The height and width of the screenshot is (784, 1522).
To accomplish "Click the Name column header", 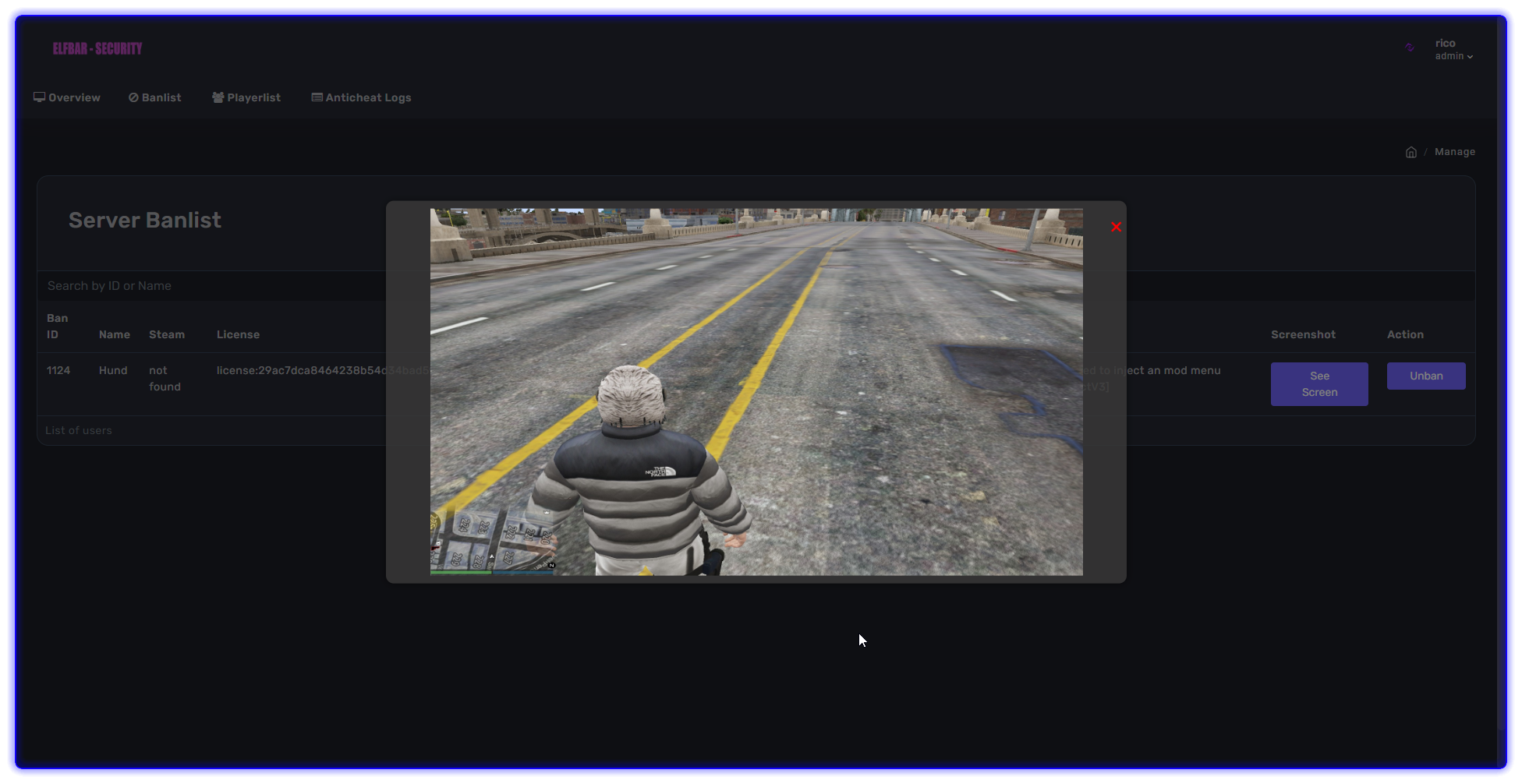I will click(x=114, y=334).
